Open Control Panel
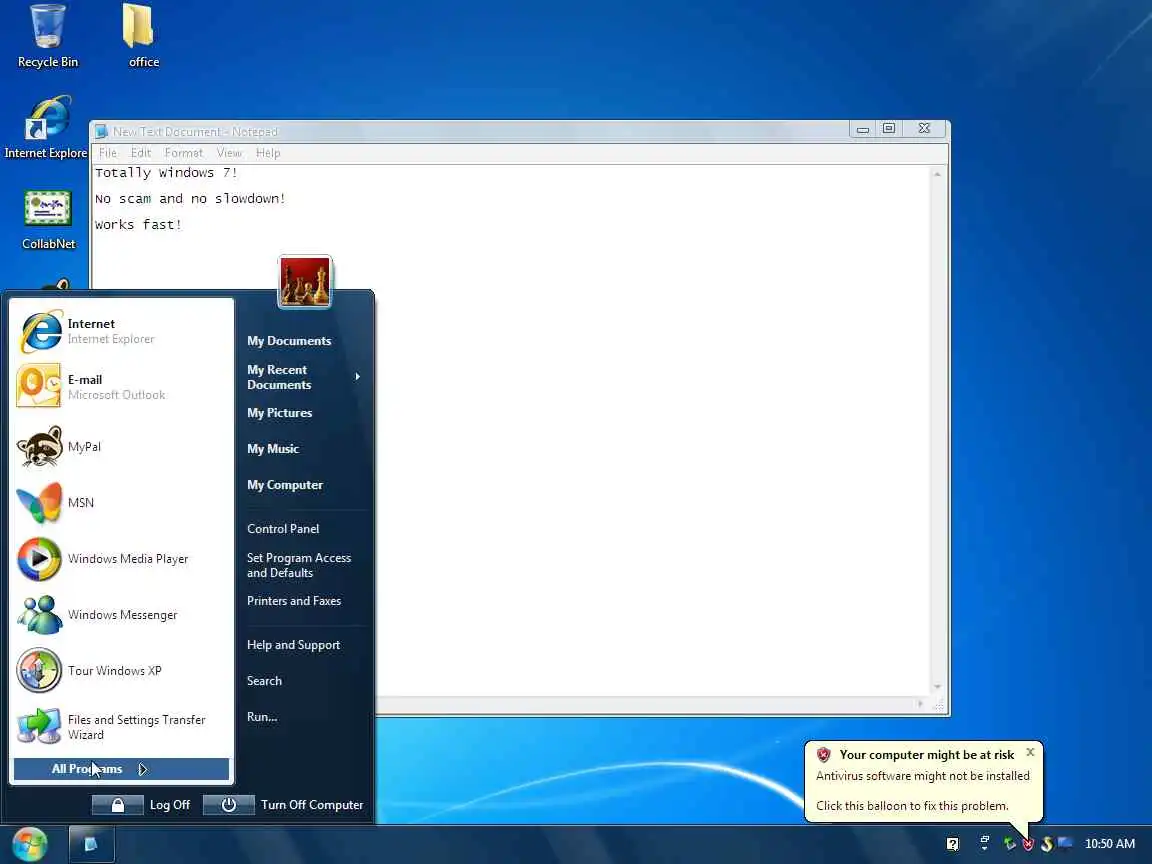 (284, 529)
